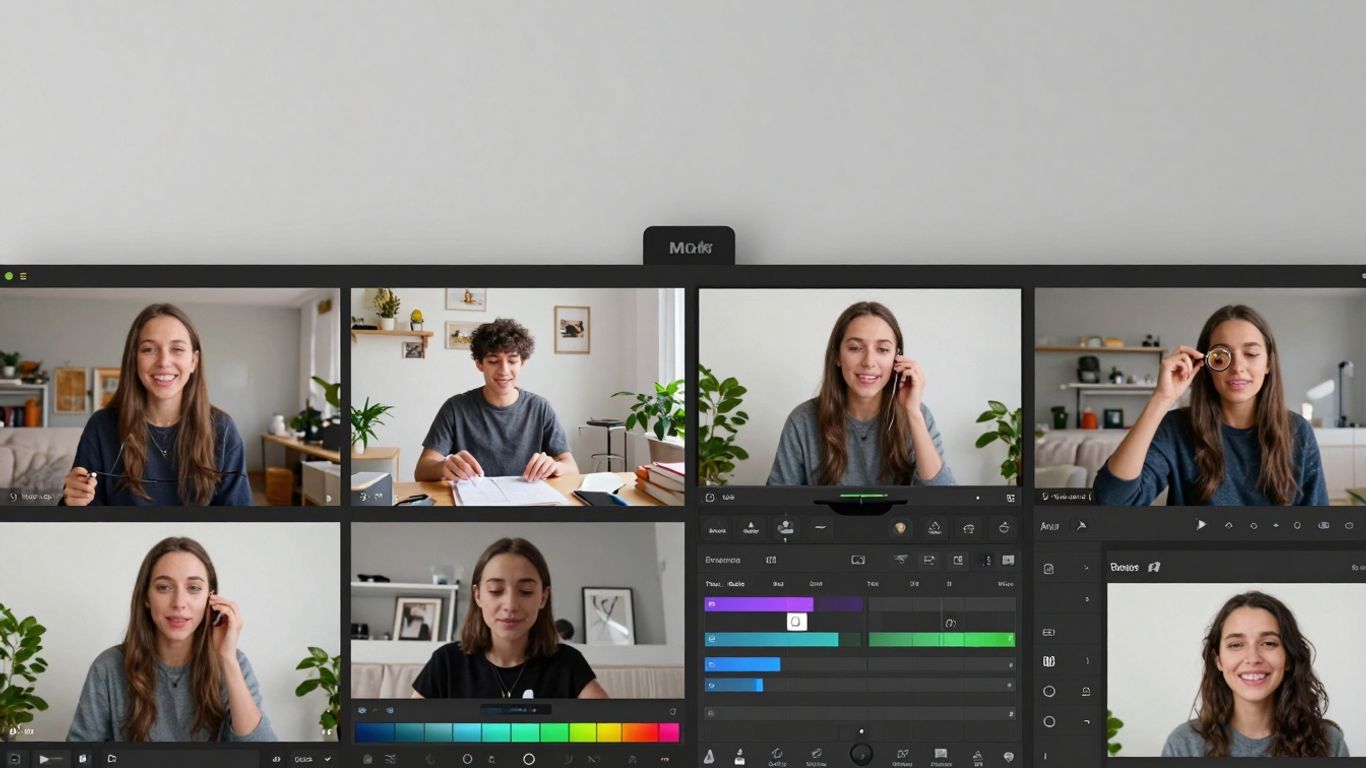Enable the circular record toggle in the bottom bar
This screenshot has height=768, width=1366.
coord(861,755)
